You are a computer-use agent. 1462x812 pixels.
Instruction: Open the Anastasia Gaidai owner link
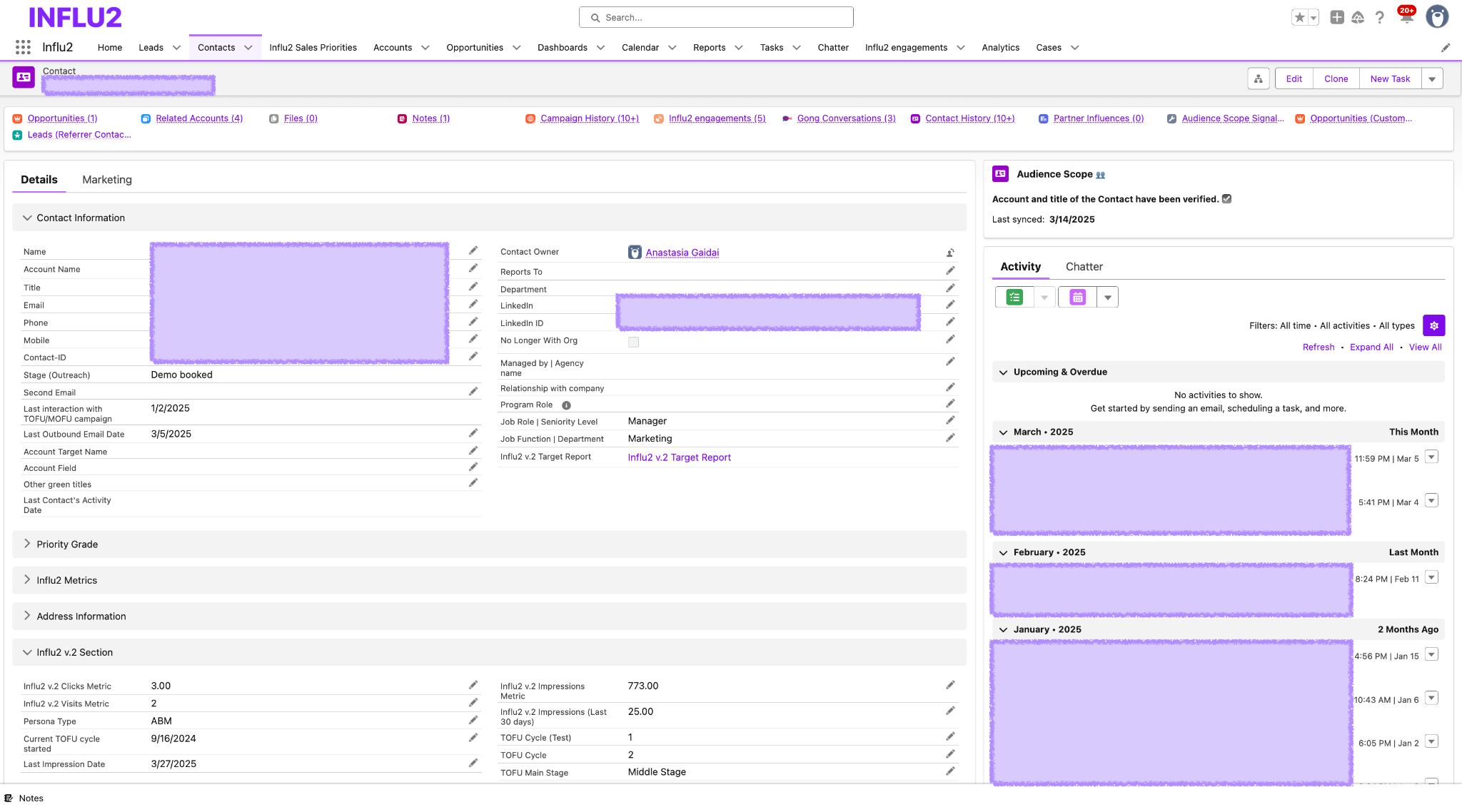click(x=682, y=253)
